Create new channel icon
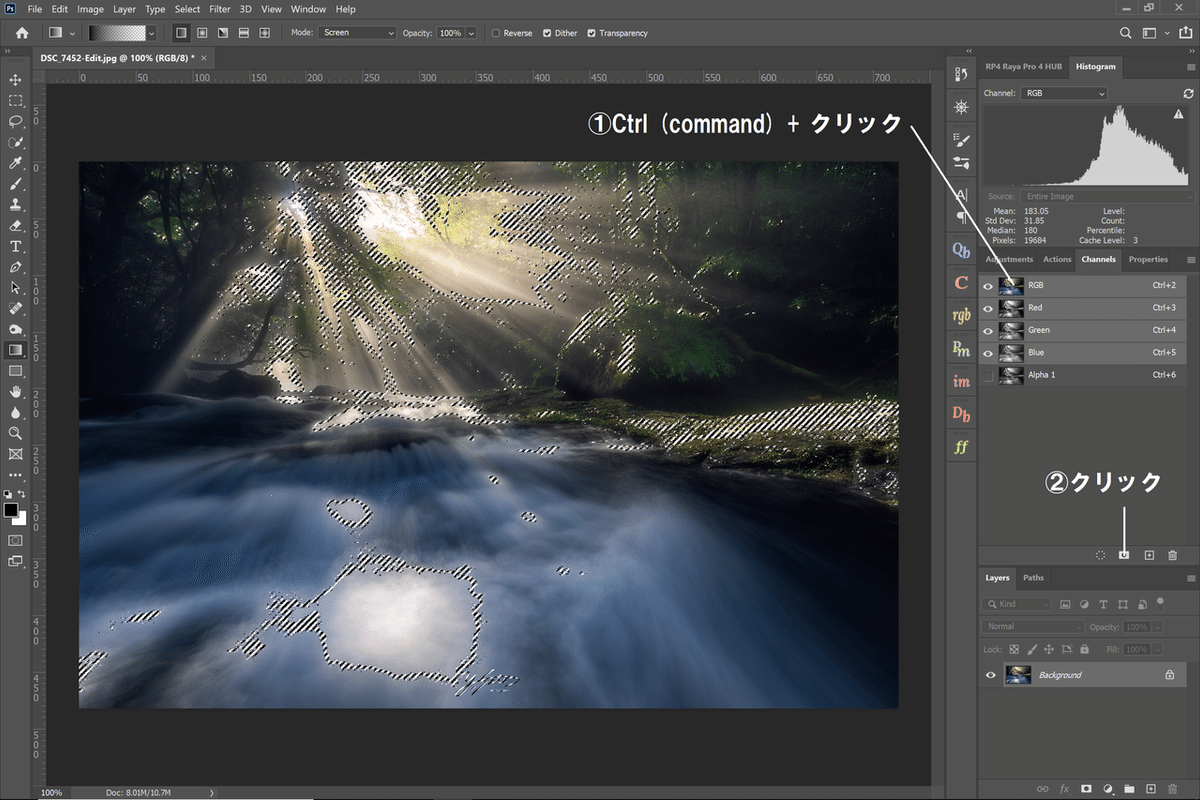 [x=1149, y=554]
